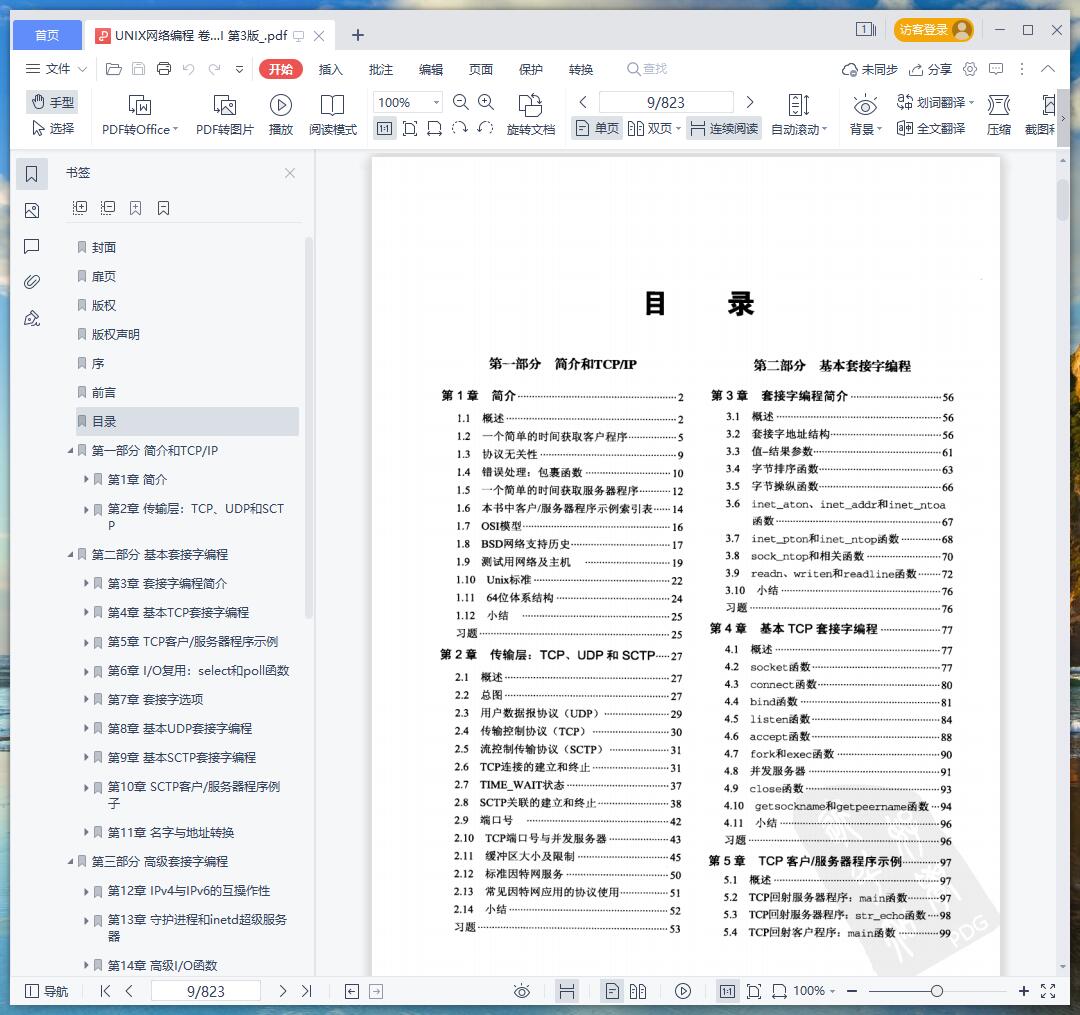Add a new bookmark
Screen dimensions: 1080x1015
tap(136, 208)
